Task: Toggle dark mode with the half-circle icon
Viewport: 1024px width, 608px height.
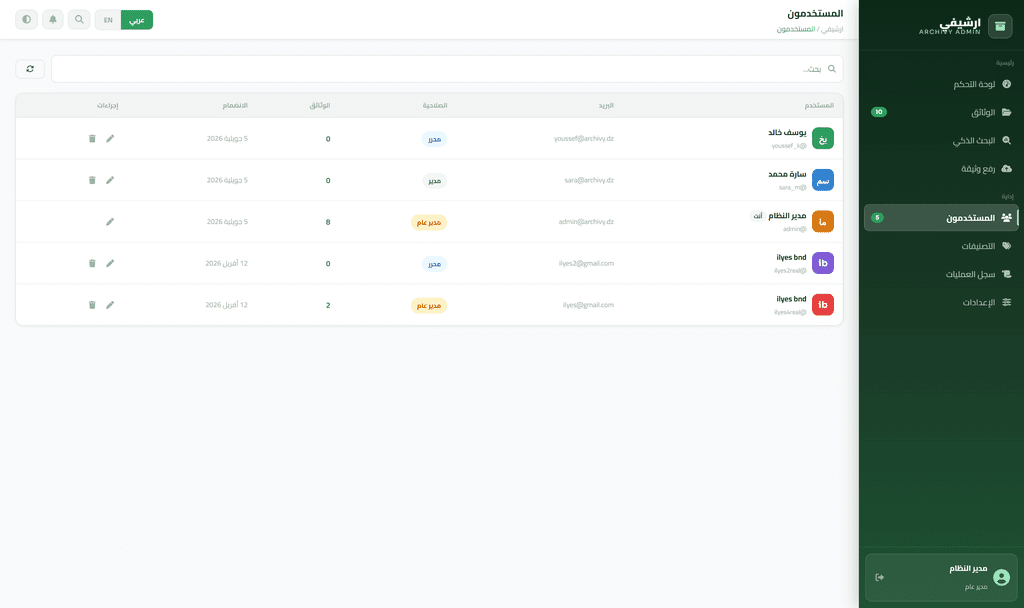Action: click(x=26, y=20)
